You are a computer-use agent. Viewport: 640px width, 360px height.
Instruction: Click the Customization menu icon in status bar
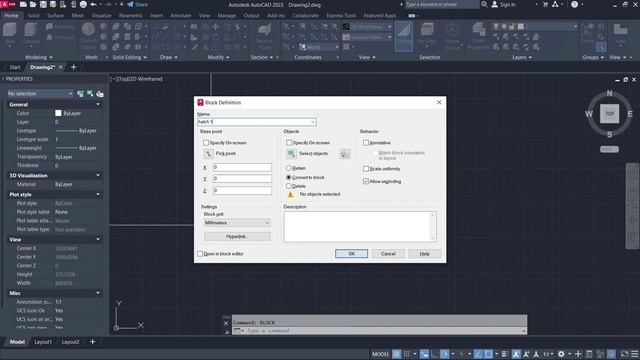point(635,354)
